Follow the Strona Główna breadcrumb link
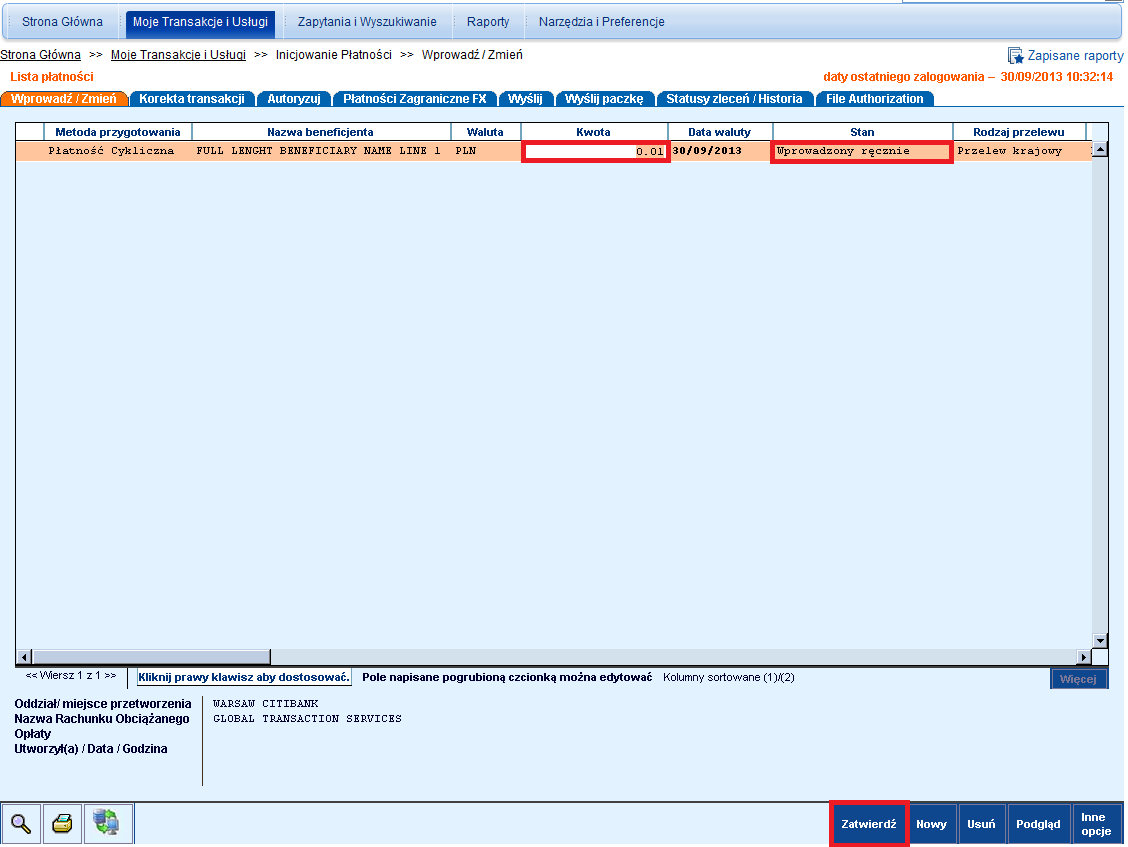 (40, 55)
